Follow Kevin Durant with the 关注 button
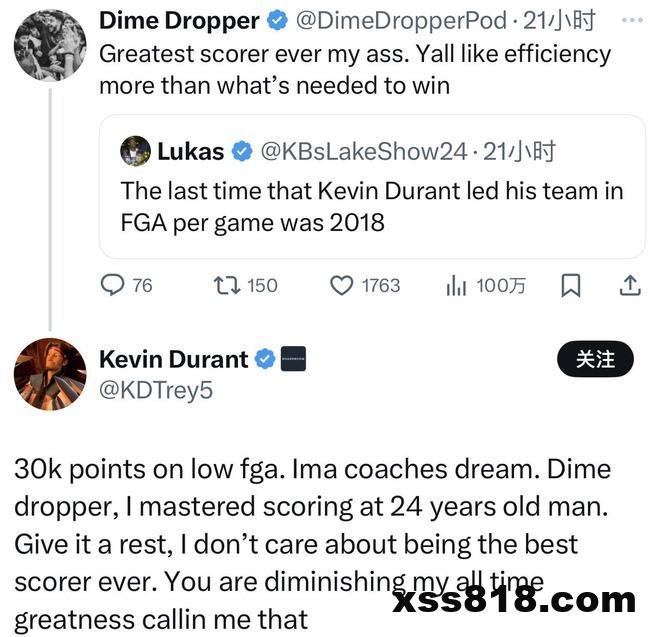Screen dimensions: 660x637 (x=595, y=359)
